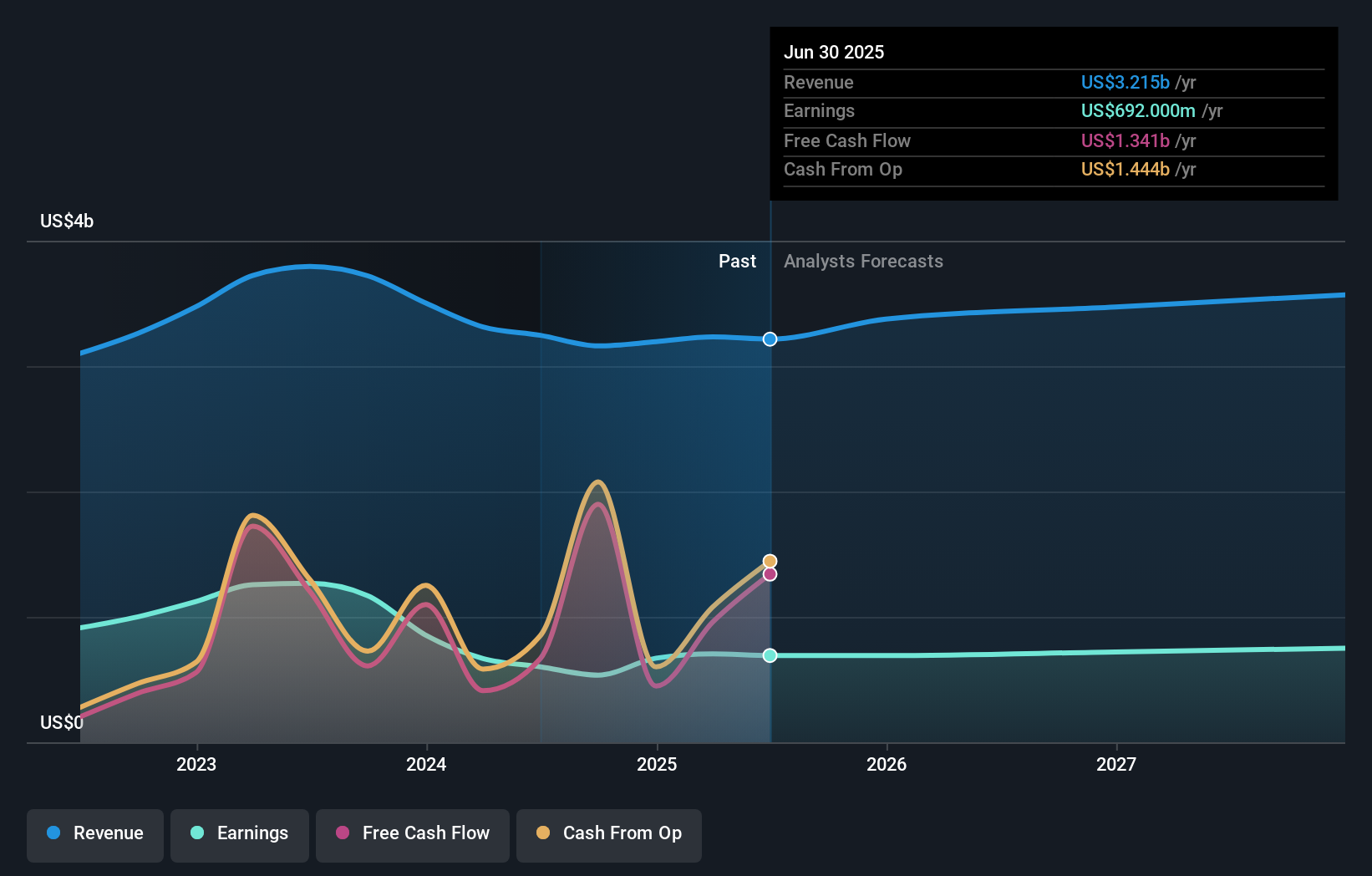Click the orange Cash From Op data point
The width and height of the screenshot is (1372, 876).
(x=770, y=561)
